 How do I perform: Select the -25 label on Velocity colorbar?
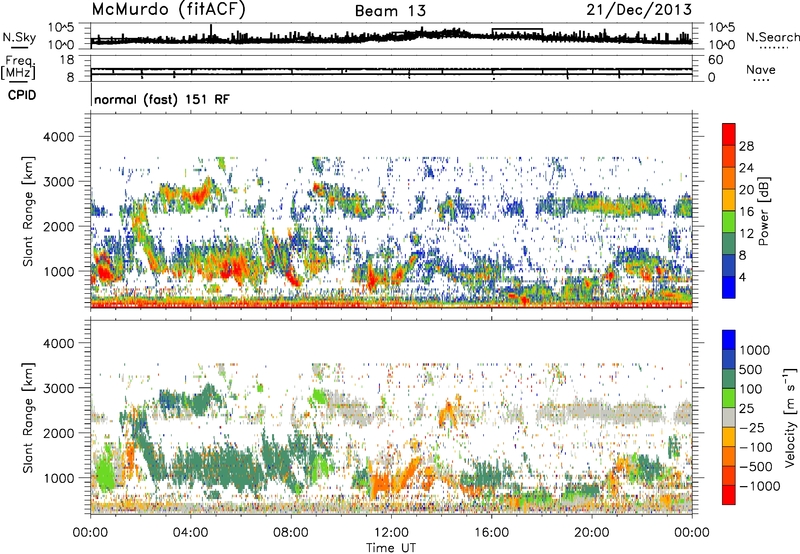752,427
